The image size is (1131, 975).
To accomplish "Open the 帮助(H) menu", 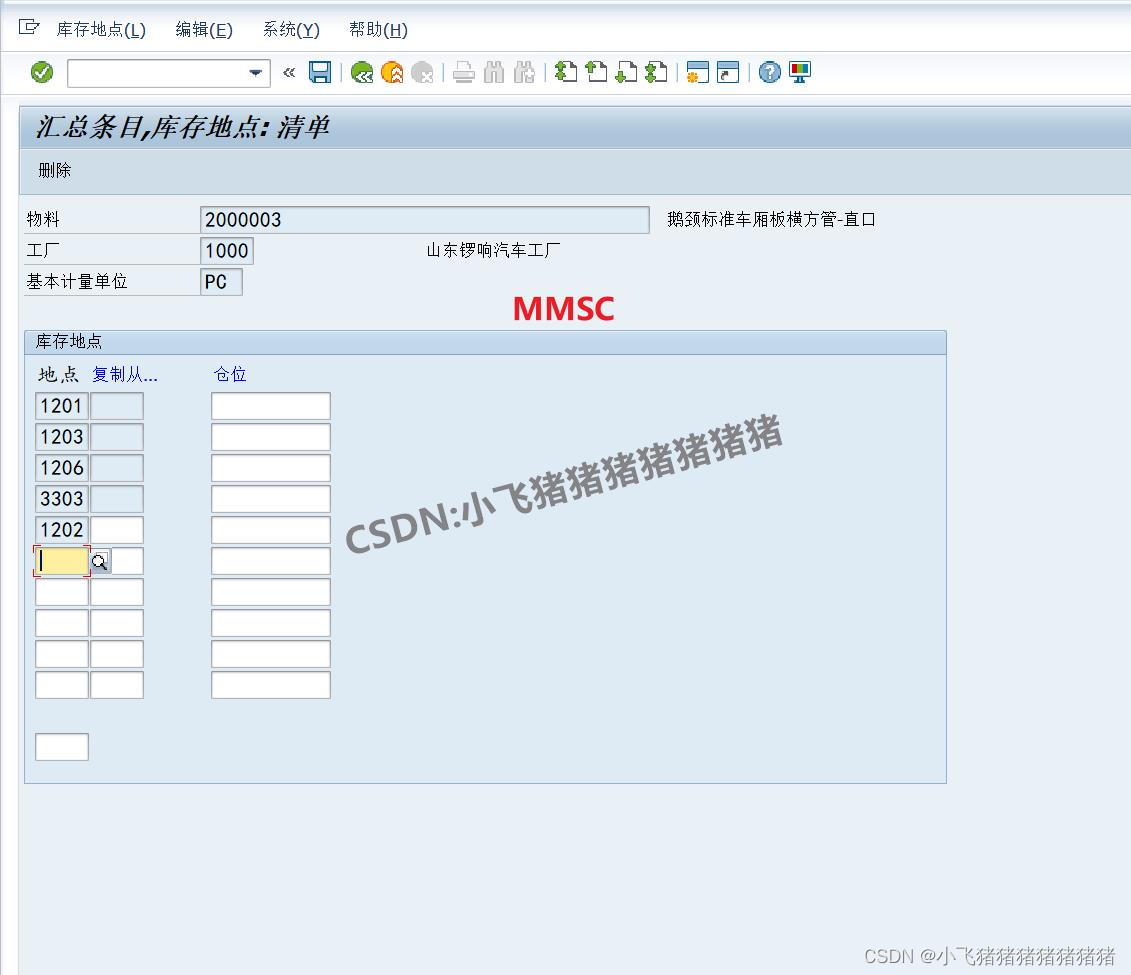I will pyautogui.click(x=377, y=29).
